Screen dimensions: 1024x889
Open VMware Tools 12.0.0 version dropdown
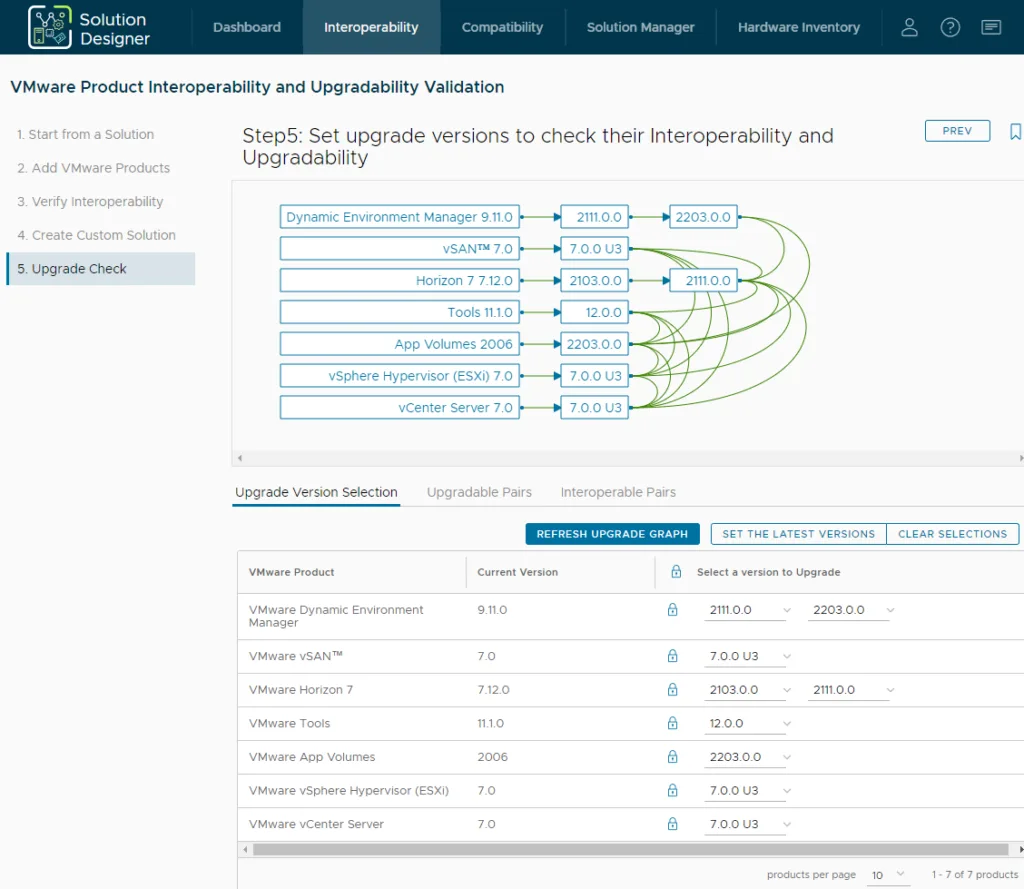(x=748, y=724)
